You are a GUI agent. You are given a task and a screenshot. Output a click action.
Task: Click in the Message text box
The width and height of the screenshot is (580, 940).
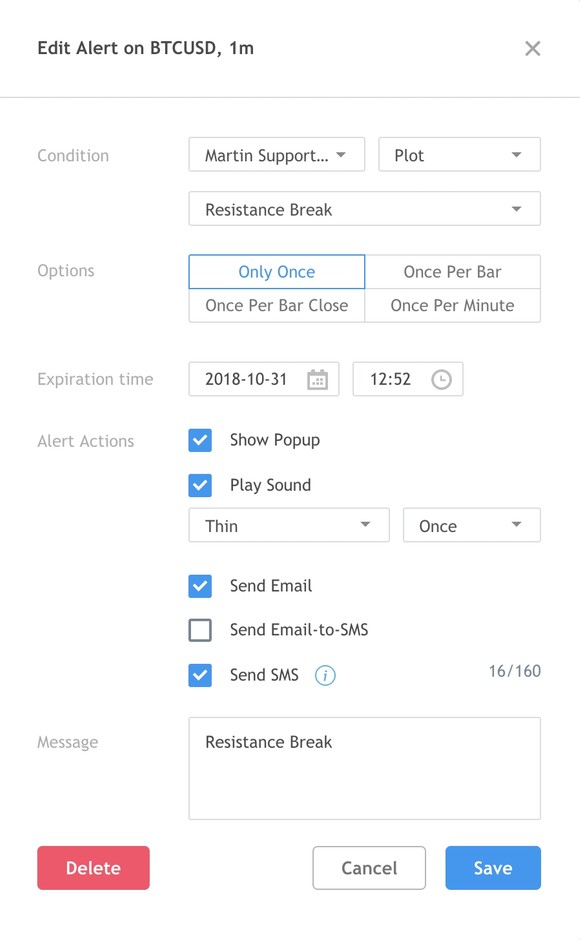pyautogui.click(x=365, y=768)
